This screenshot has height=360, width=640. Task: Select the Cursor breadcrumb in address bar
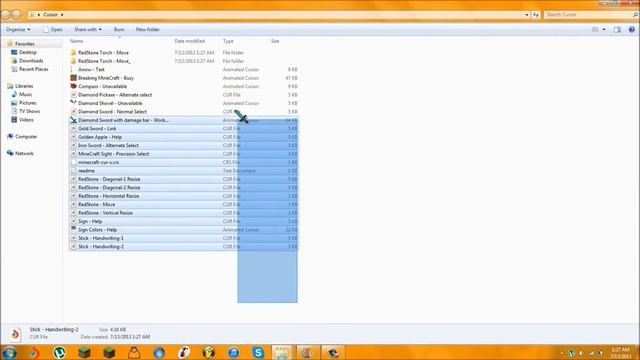50,15
